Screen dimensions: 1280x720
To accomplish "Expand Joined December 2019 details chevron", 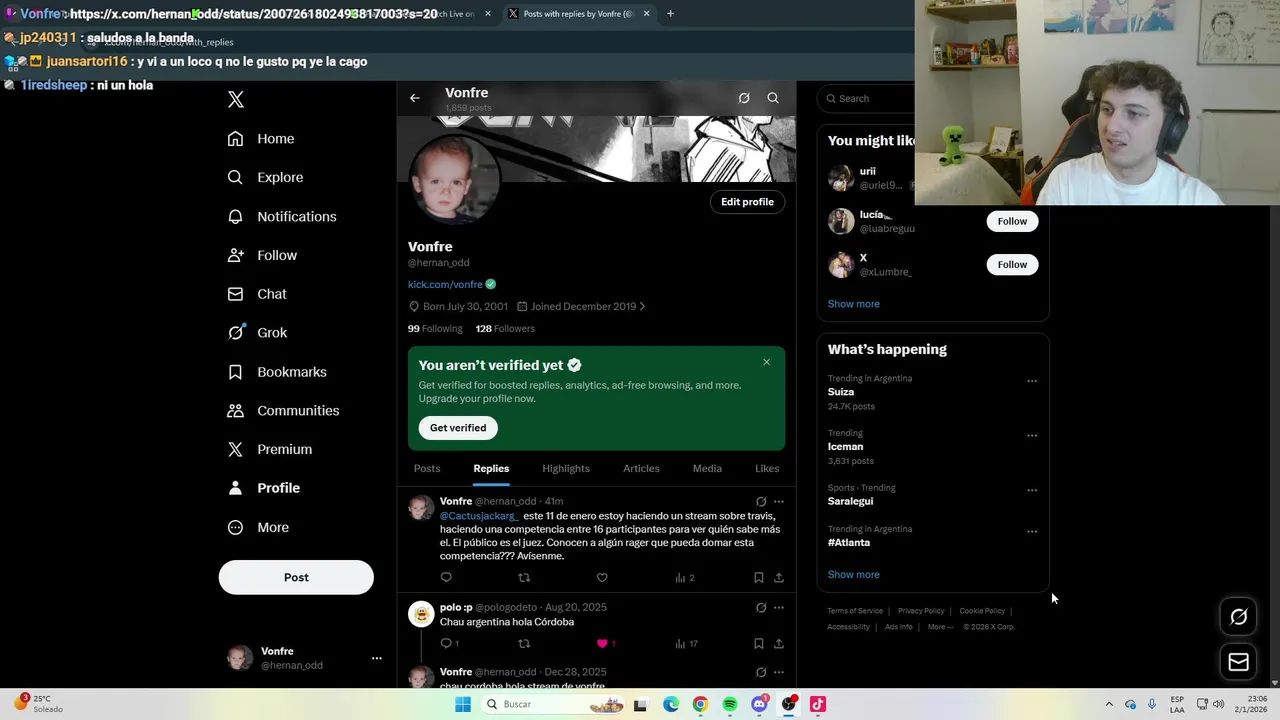I will 642,306.
